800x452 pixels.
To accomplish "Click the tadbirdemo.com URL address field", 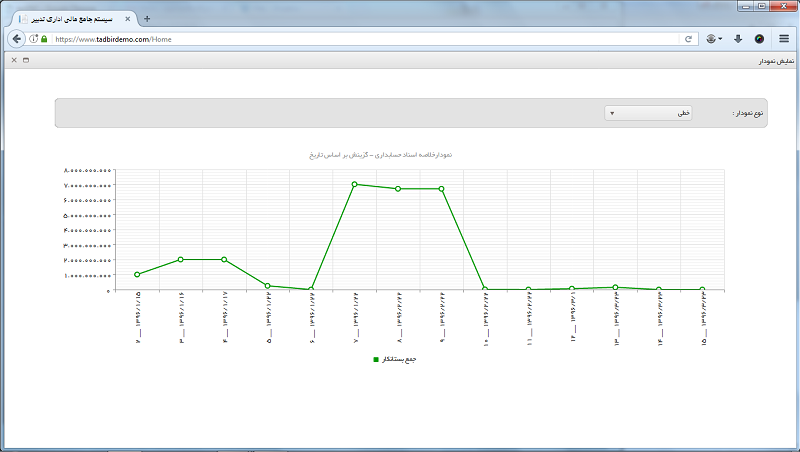I will (360, 39).
